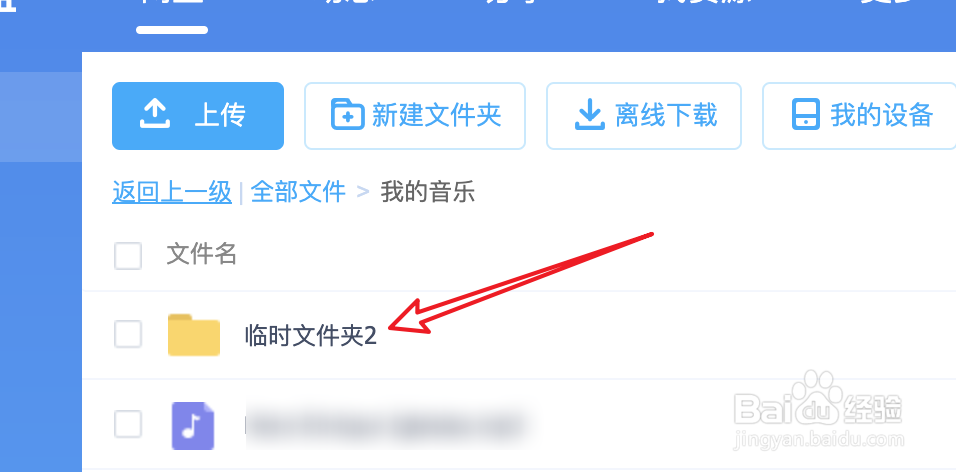
Task: Toggle the select-all checkbox beside 文件名
Action: (x=128, y=256)
